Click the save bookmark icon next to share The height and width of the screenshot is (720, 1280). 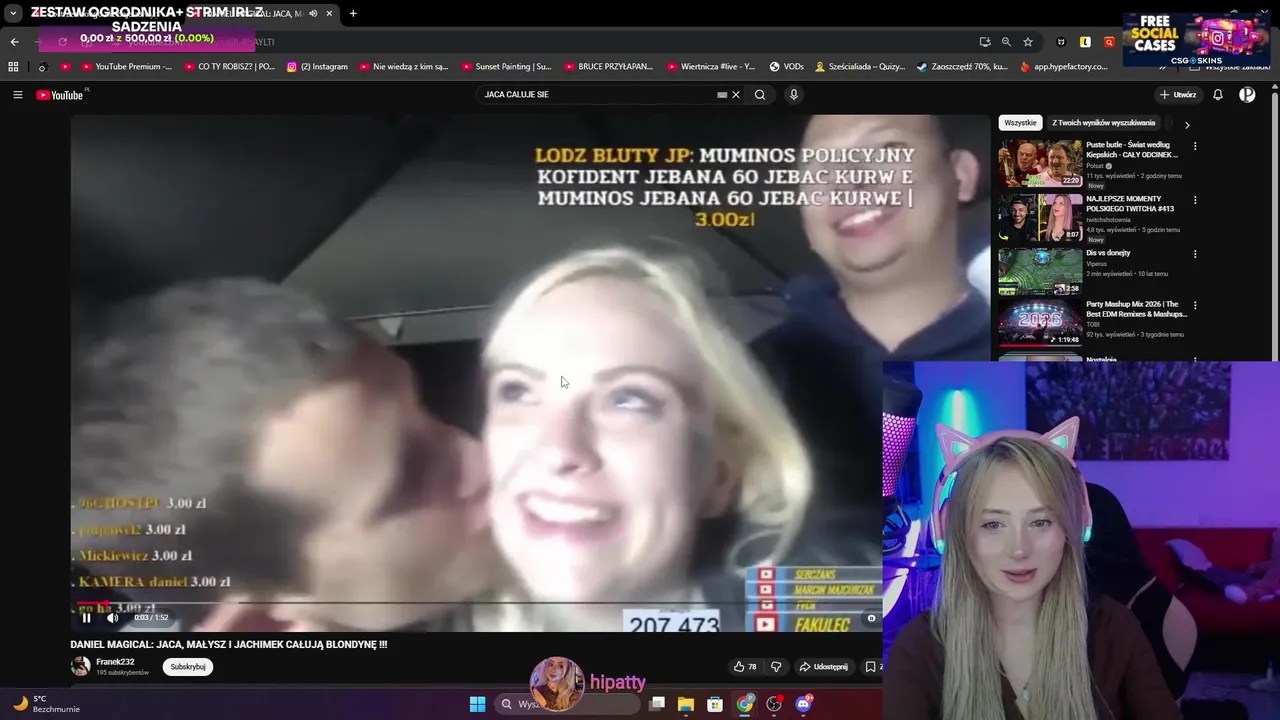click(871, 667)
